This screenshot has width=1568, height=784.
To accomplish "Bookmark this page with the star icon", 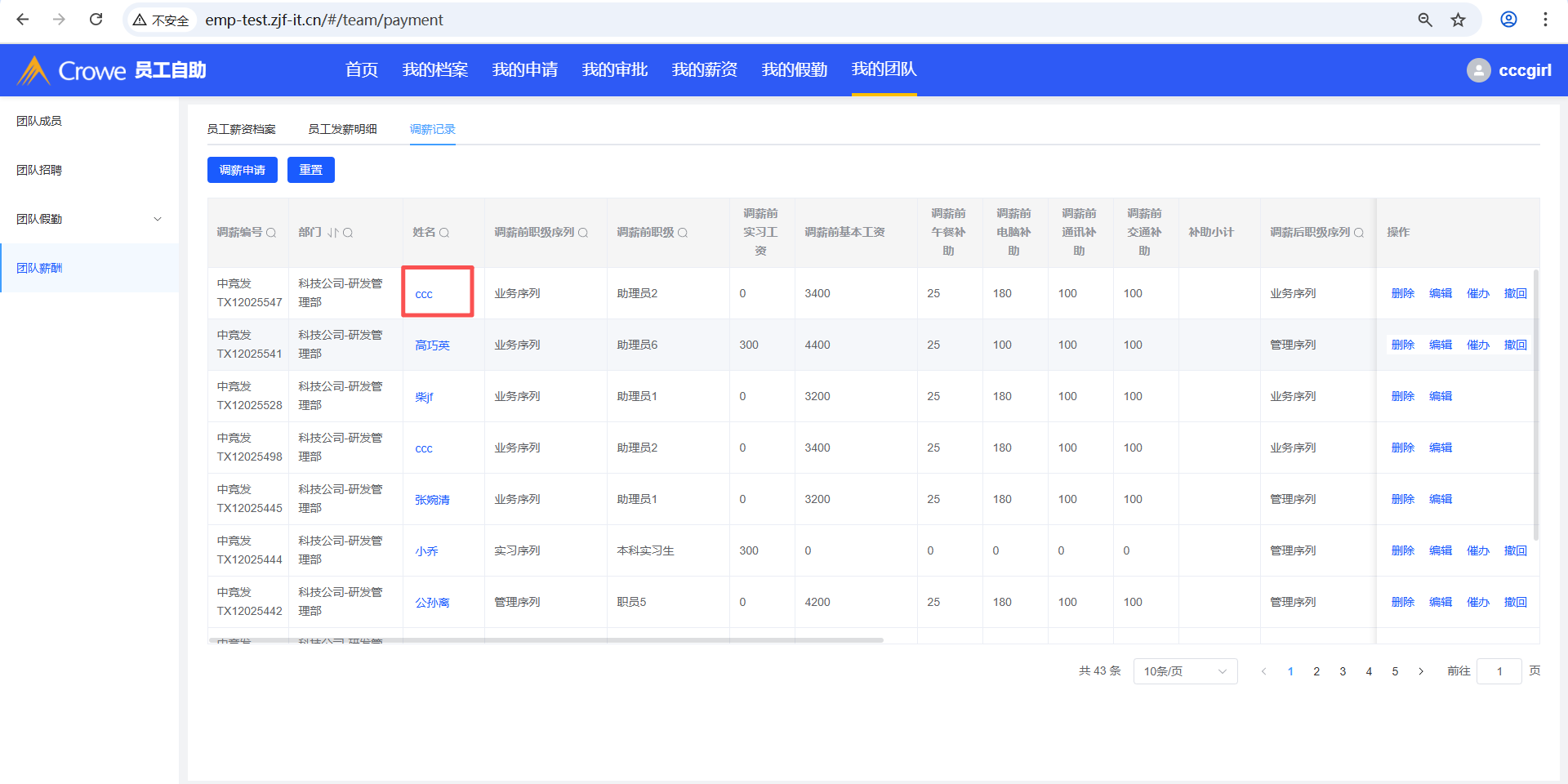I will (x=1458, y=20).
